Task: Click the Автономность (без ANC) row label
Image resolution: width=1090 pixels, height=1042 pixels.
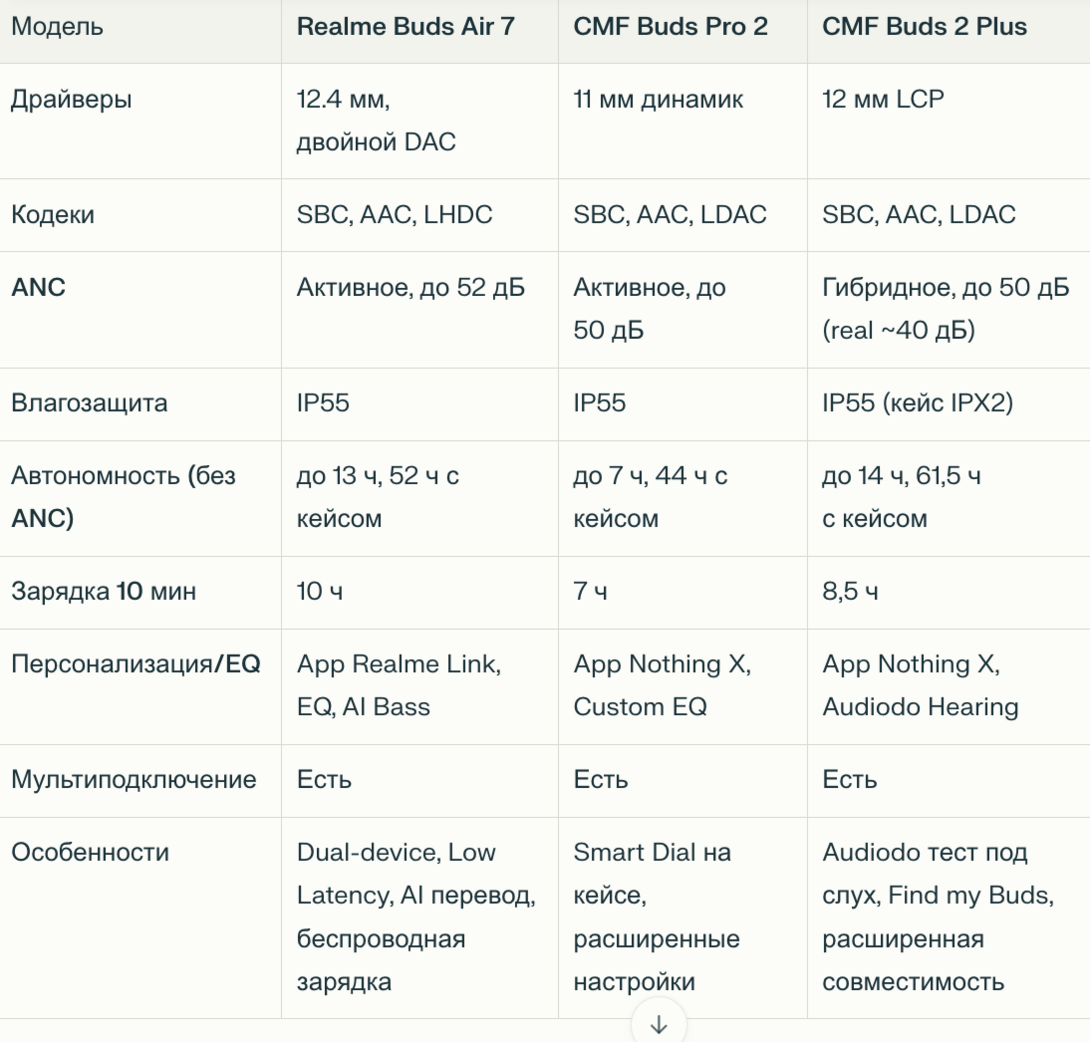Action: click(123, 498)
